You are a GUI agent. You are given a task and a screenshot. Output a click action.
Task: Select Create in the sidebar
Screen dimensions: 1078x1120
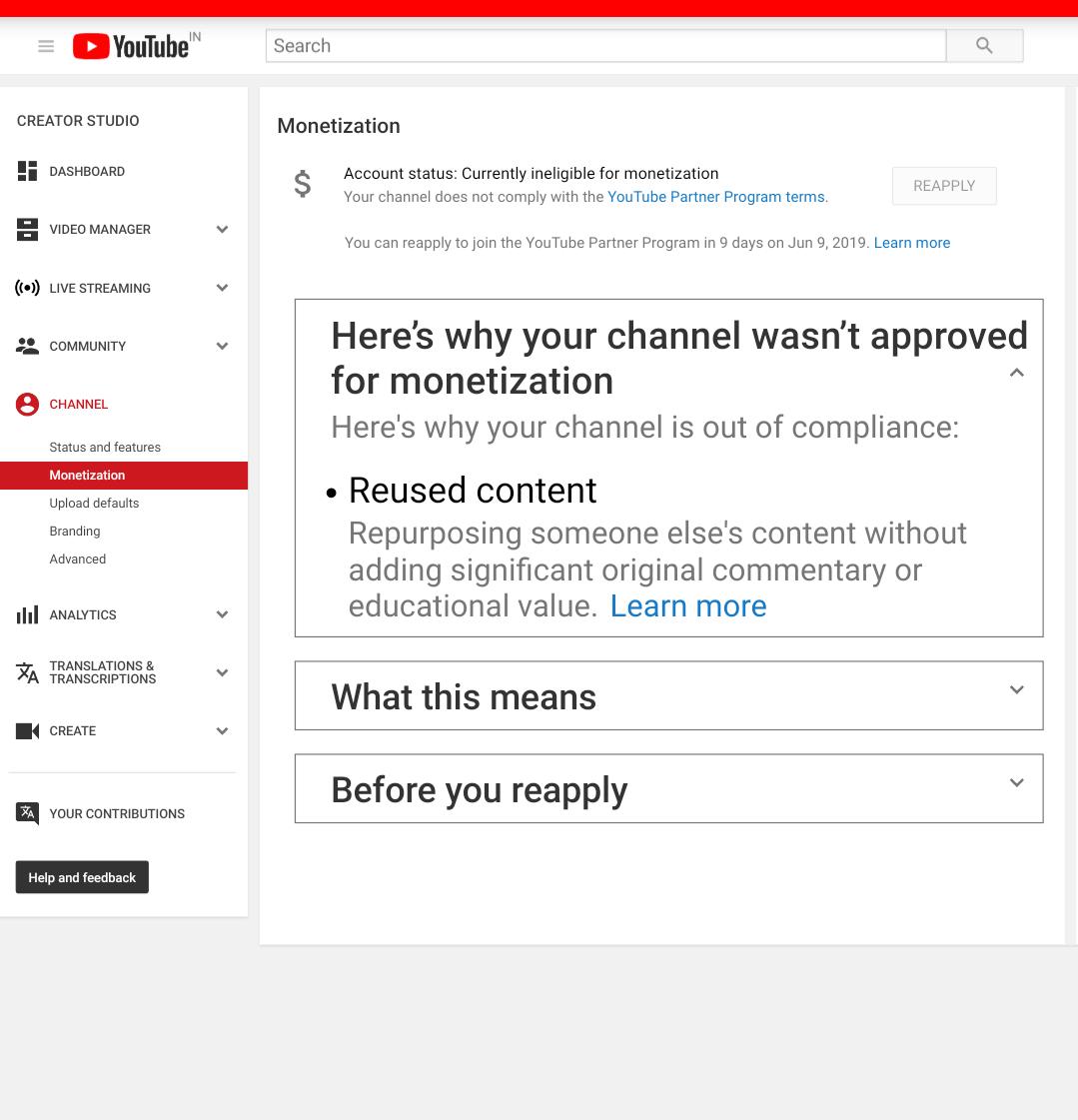coord(72,730)
